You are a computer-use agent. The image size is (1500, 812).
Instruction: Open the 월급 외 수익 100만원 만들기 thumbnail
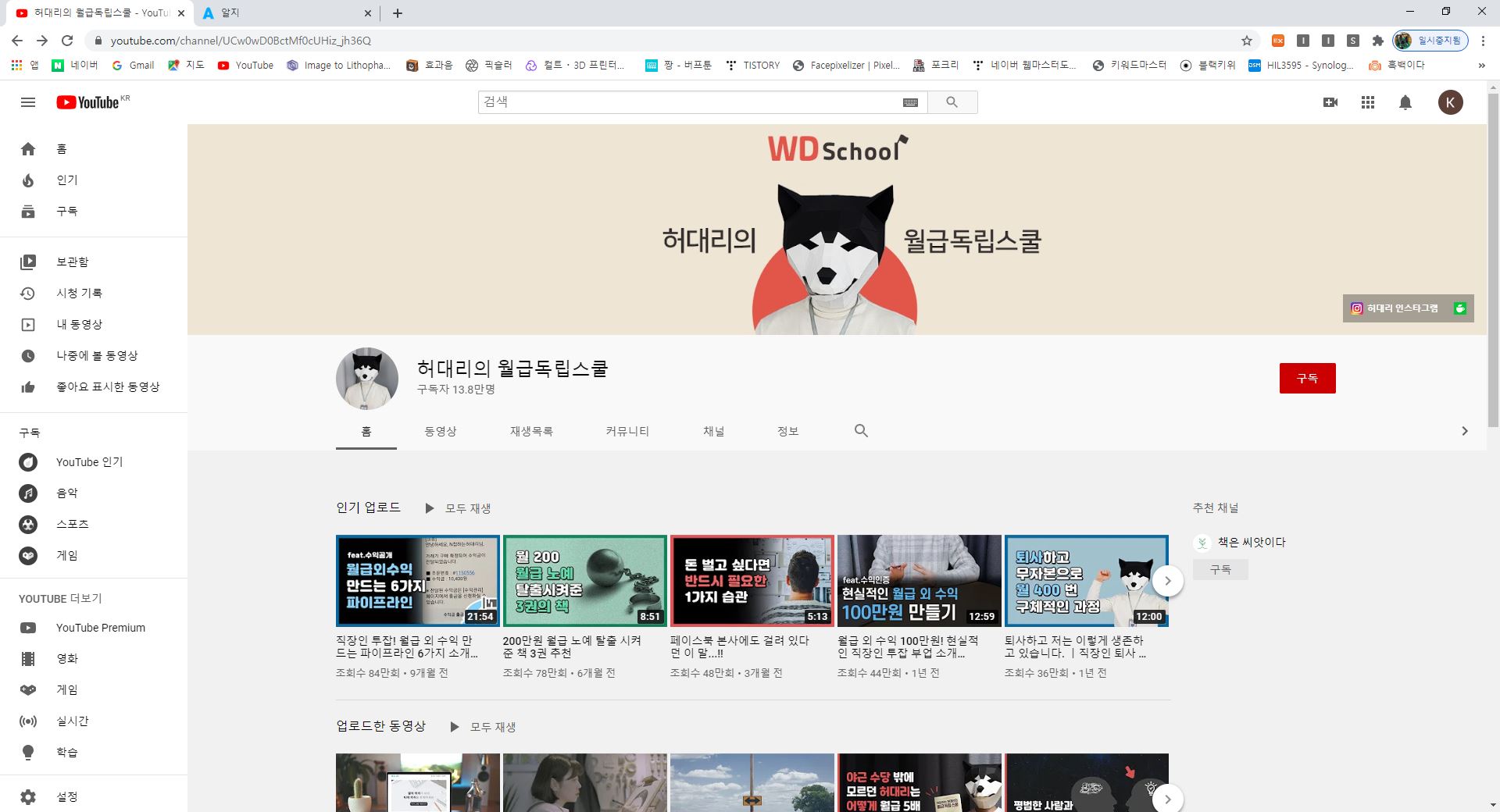[920, 581]
